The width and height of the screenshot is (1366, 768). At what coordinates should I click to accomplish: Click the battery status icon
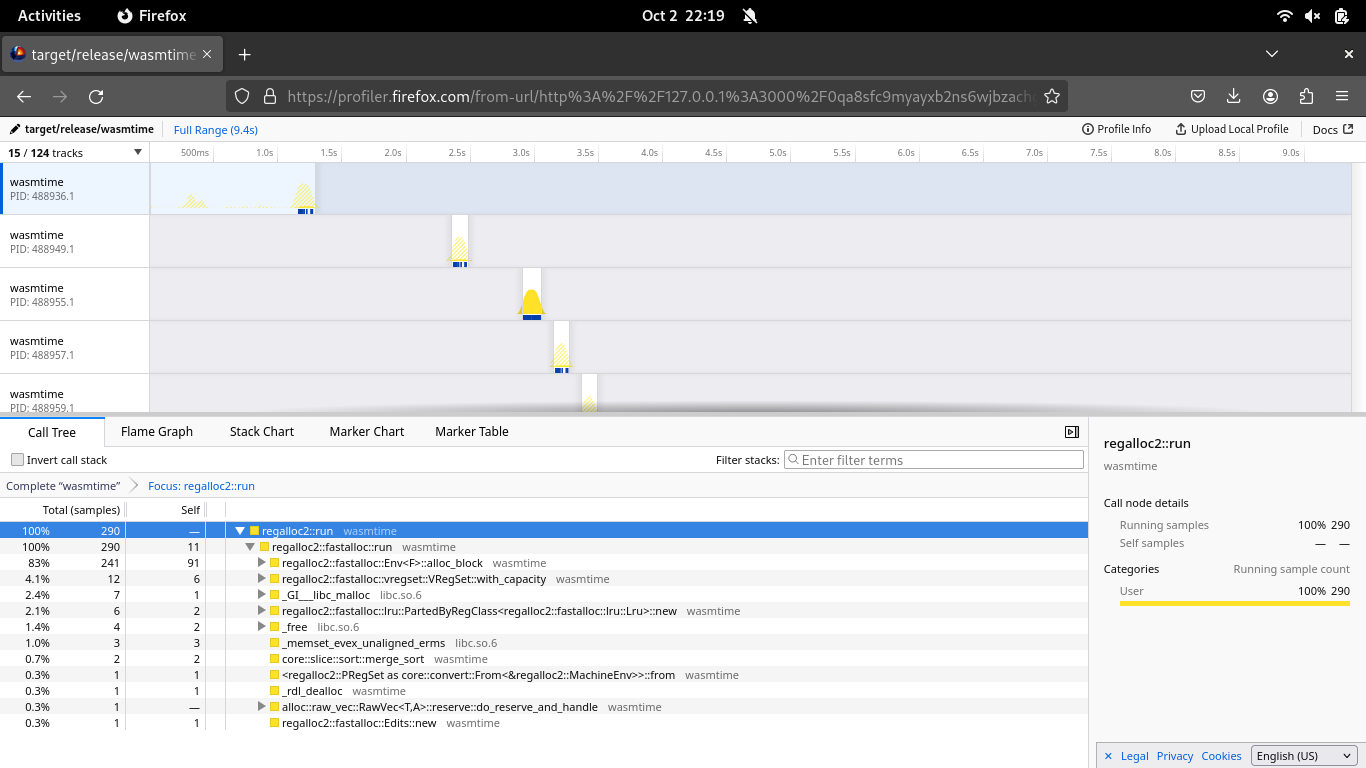coord(1342,16)
